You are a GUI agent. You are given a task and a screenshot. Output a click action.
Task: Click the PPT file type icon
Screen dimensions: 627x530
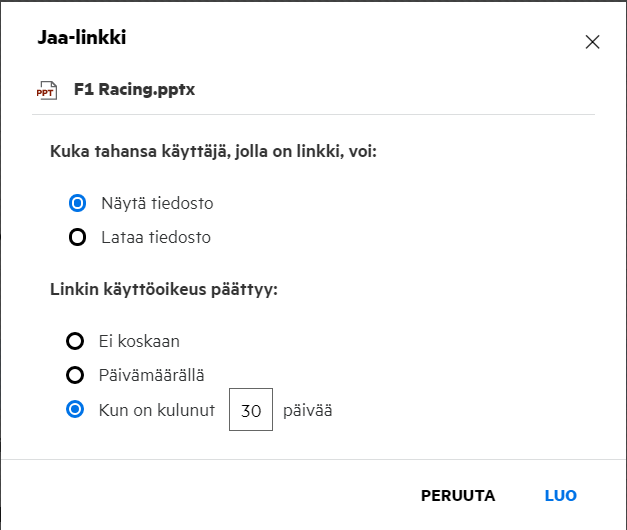(x=46, y=90)
